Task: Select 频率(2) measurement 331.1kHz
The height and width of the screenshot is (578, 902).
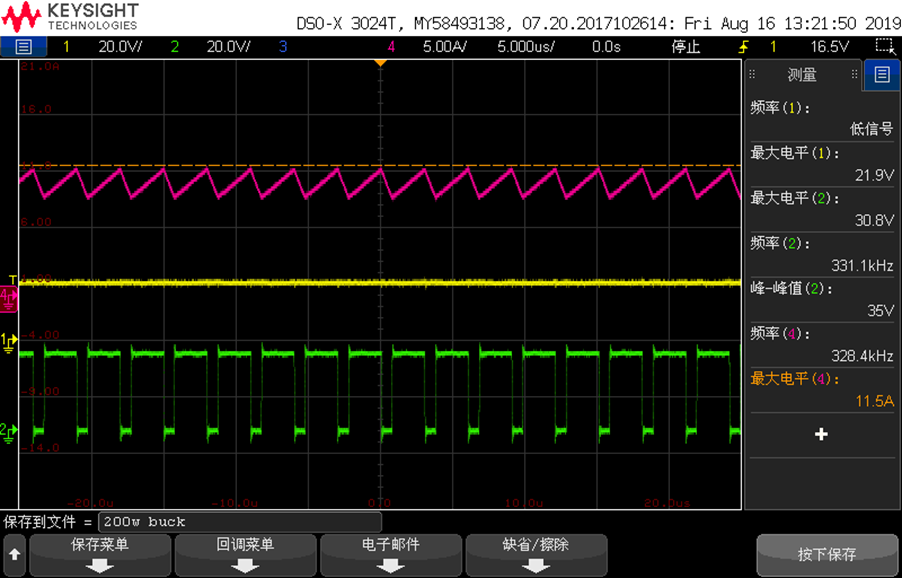Action: click(822, 254)
